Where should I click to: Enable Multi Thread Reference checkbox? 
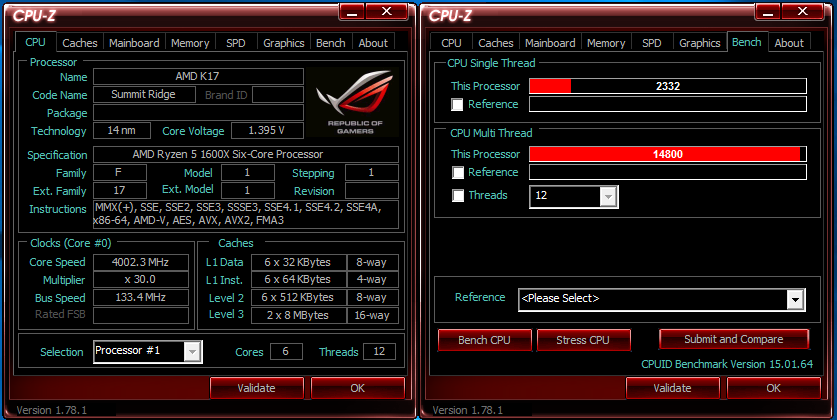pos(457,172)
